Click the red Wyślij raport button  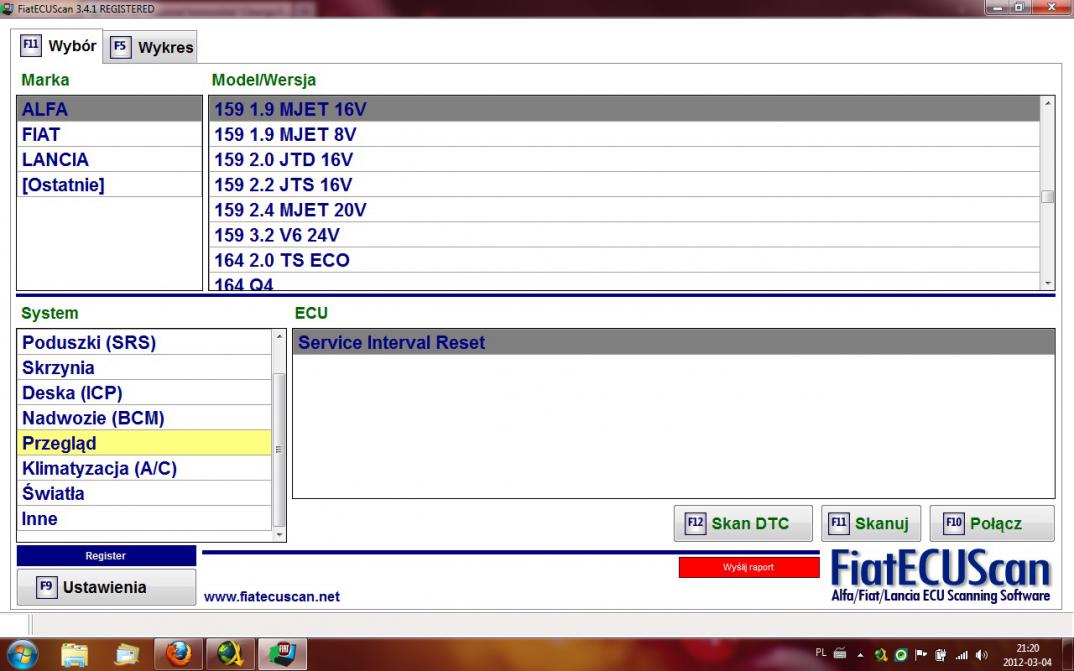pyautogui.click(x=749, y=567)
